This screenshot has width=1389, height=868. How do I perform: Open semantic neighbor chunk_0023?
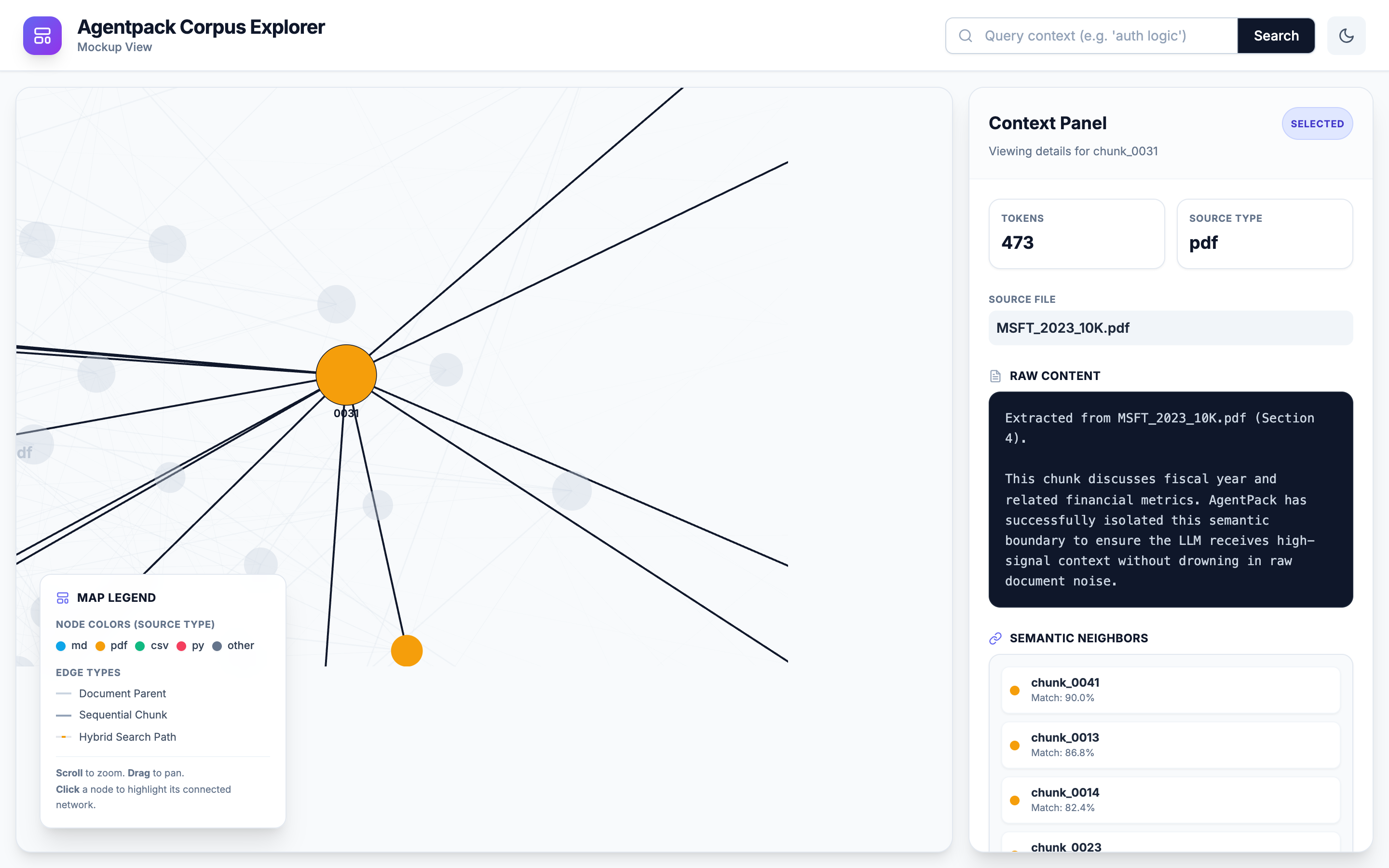(x=1171, y=843)
